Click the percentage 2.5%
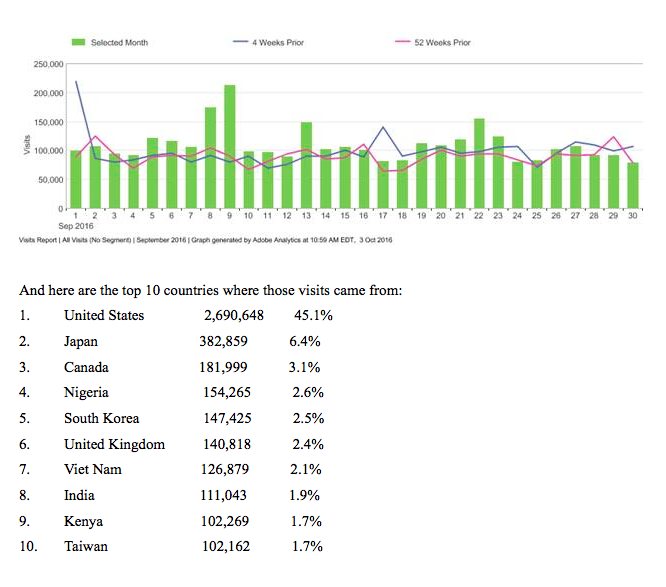The height and width of the screenshot is (587, 666). pos(308,418)
